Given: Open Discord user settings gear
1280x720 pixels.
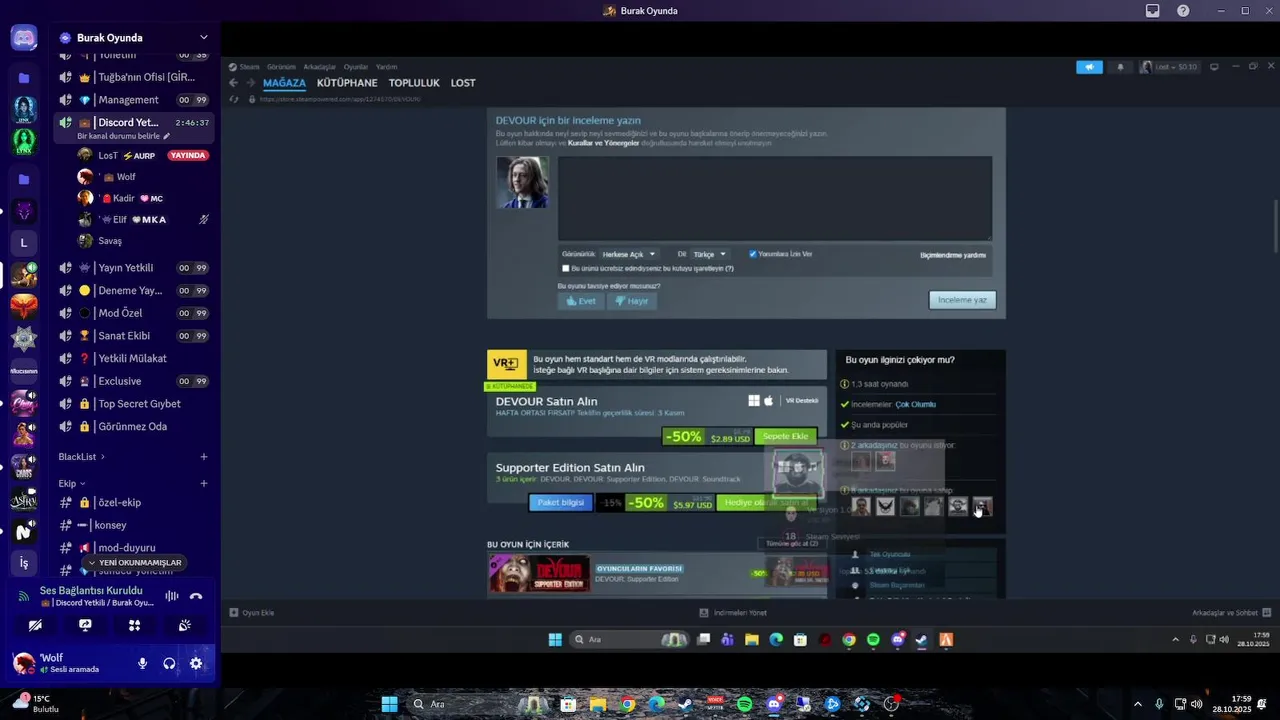Looking at the screenshot, I should [196, 663].
